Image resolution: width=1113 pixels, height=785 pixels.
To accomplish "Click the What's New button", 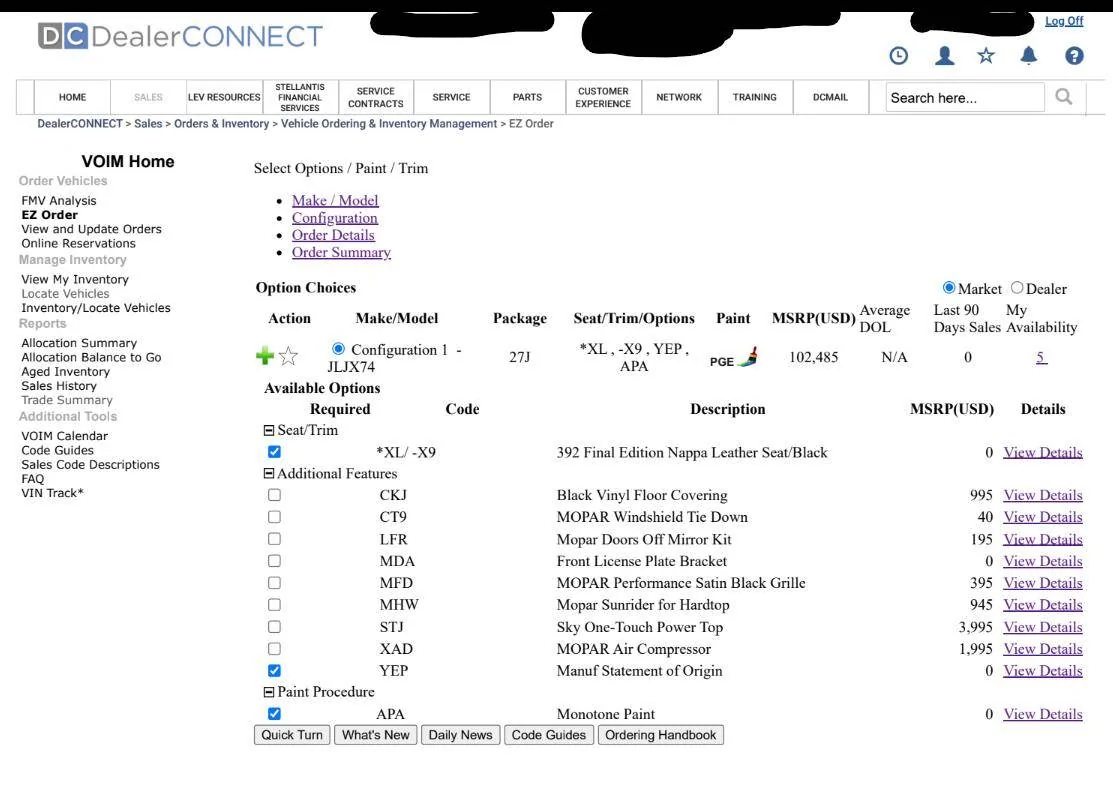I will coord(375,735).
